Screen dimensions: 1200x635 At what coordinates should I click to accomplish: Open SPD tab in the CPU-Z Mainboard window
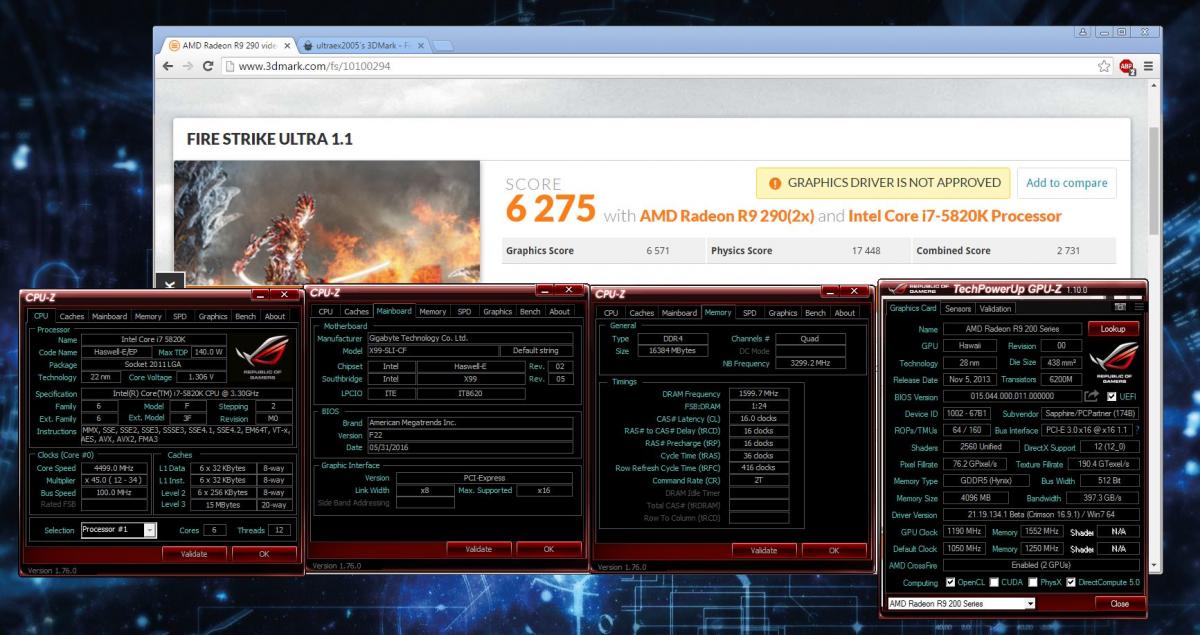(464, 311)
